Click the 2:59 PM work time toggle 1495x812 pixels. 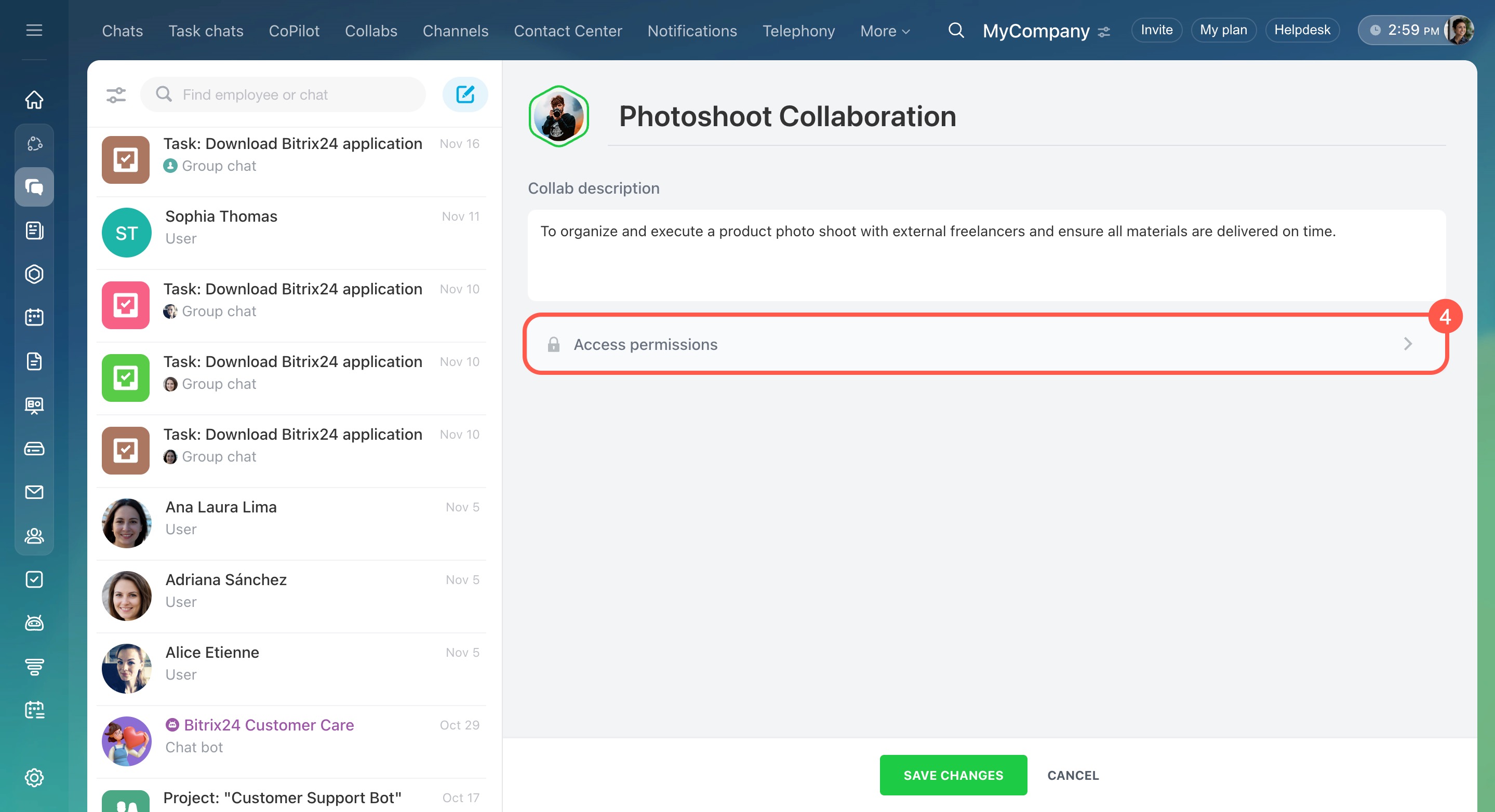pos(1405,30)
